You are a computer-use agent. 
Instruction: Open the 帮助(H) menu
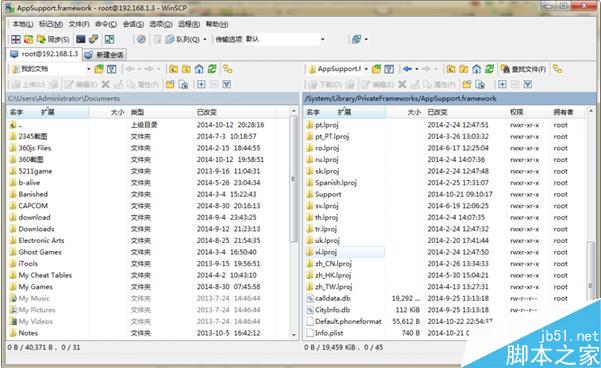click(x=217, y=24)
